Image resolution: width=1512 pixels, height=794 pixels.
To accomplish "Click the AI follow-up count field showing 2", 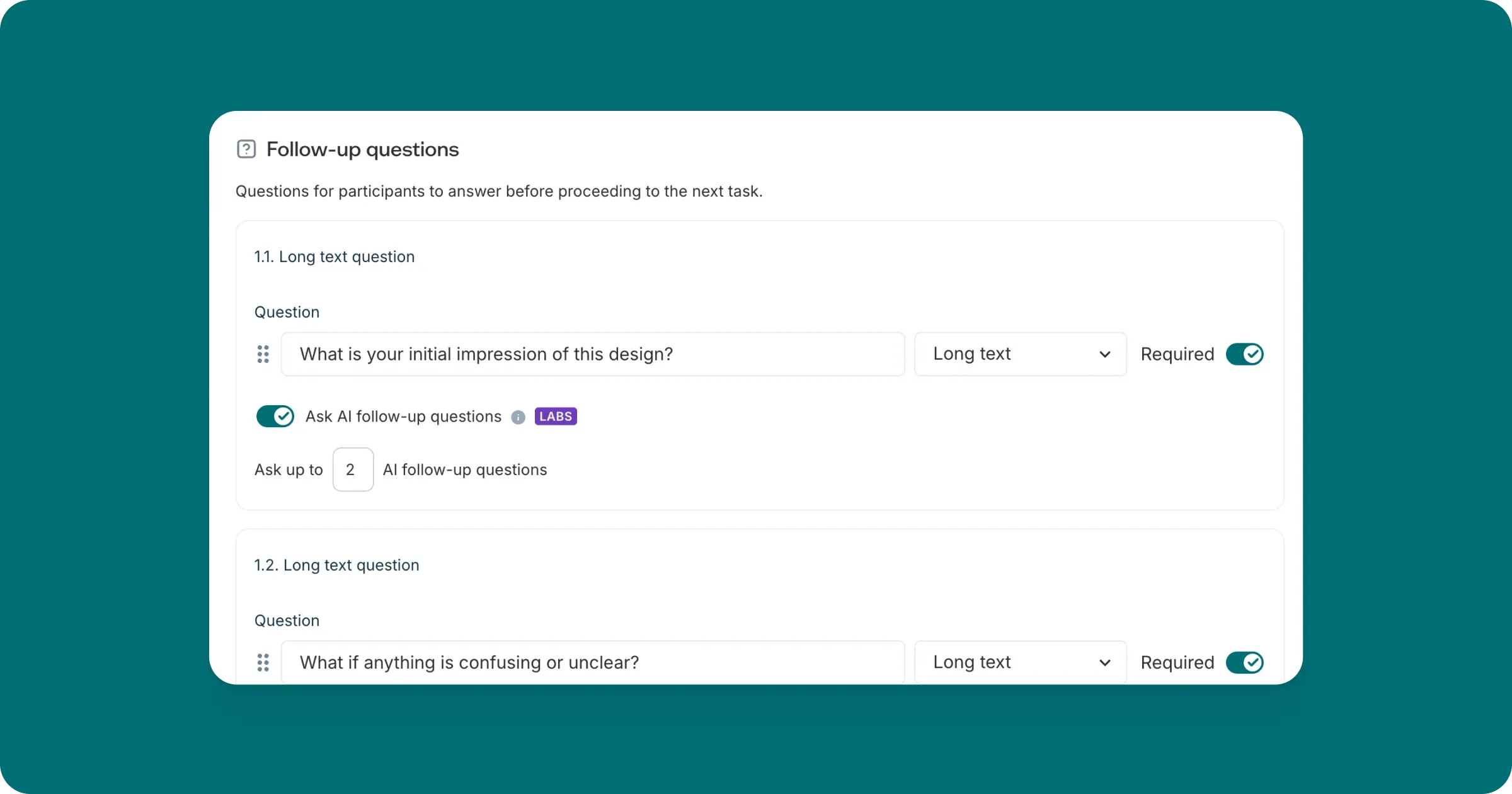I will point(353,469).
